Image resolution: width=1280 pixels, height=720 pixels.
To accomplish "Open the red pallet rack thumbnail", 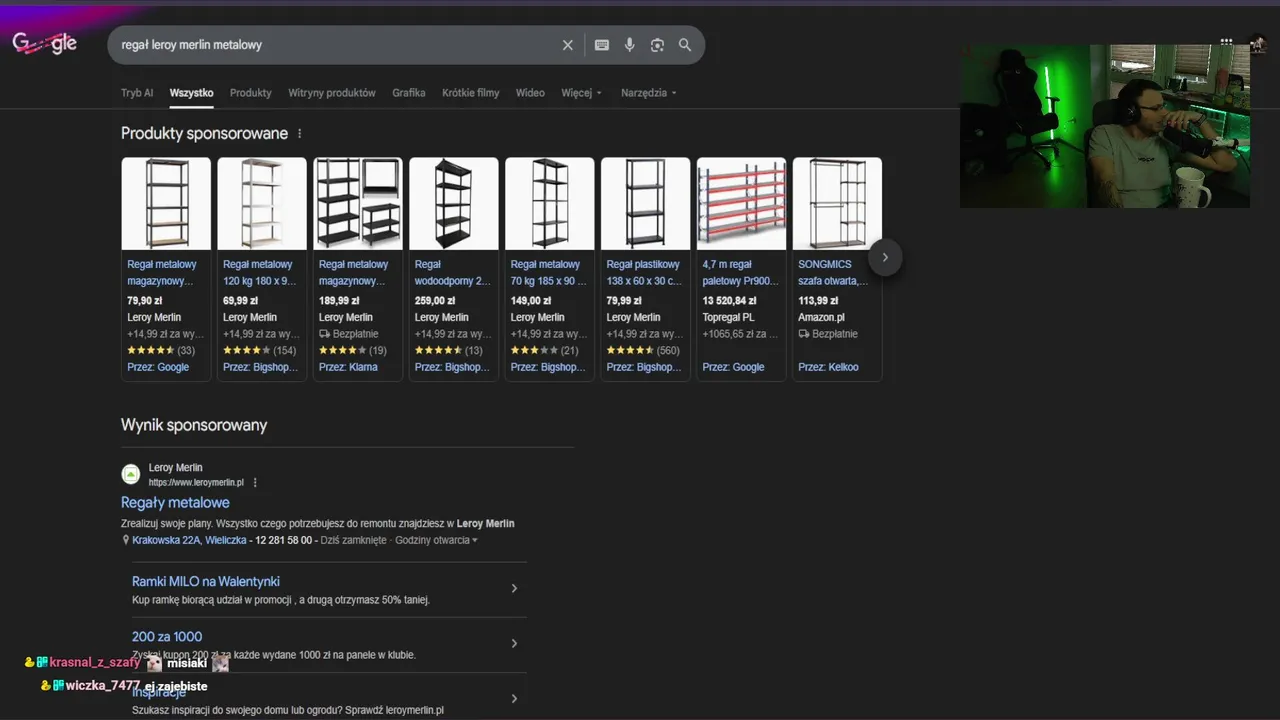I will [742, 203].
